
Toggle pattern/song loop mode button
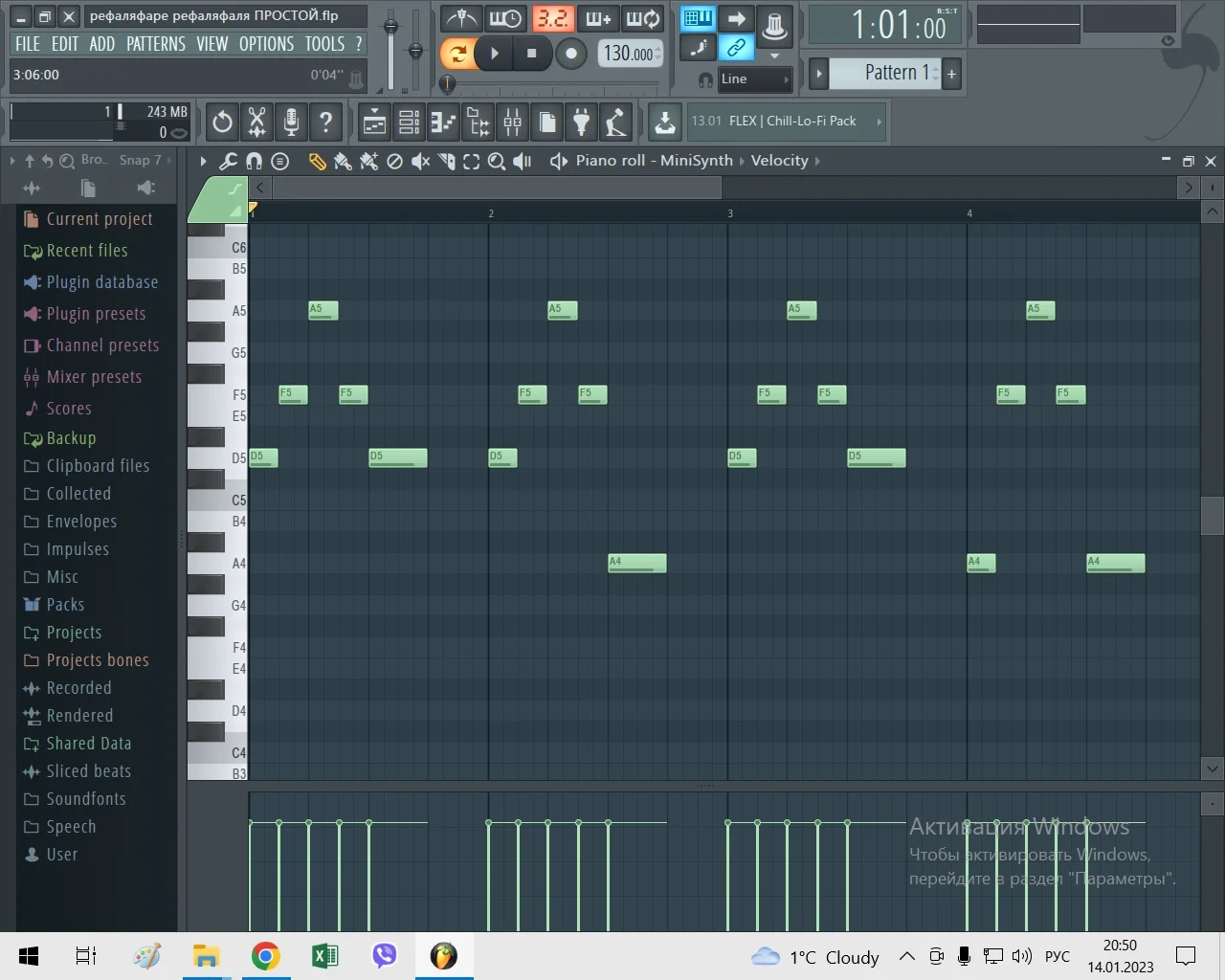coord(458,54)
